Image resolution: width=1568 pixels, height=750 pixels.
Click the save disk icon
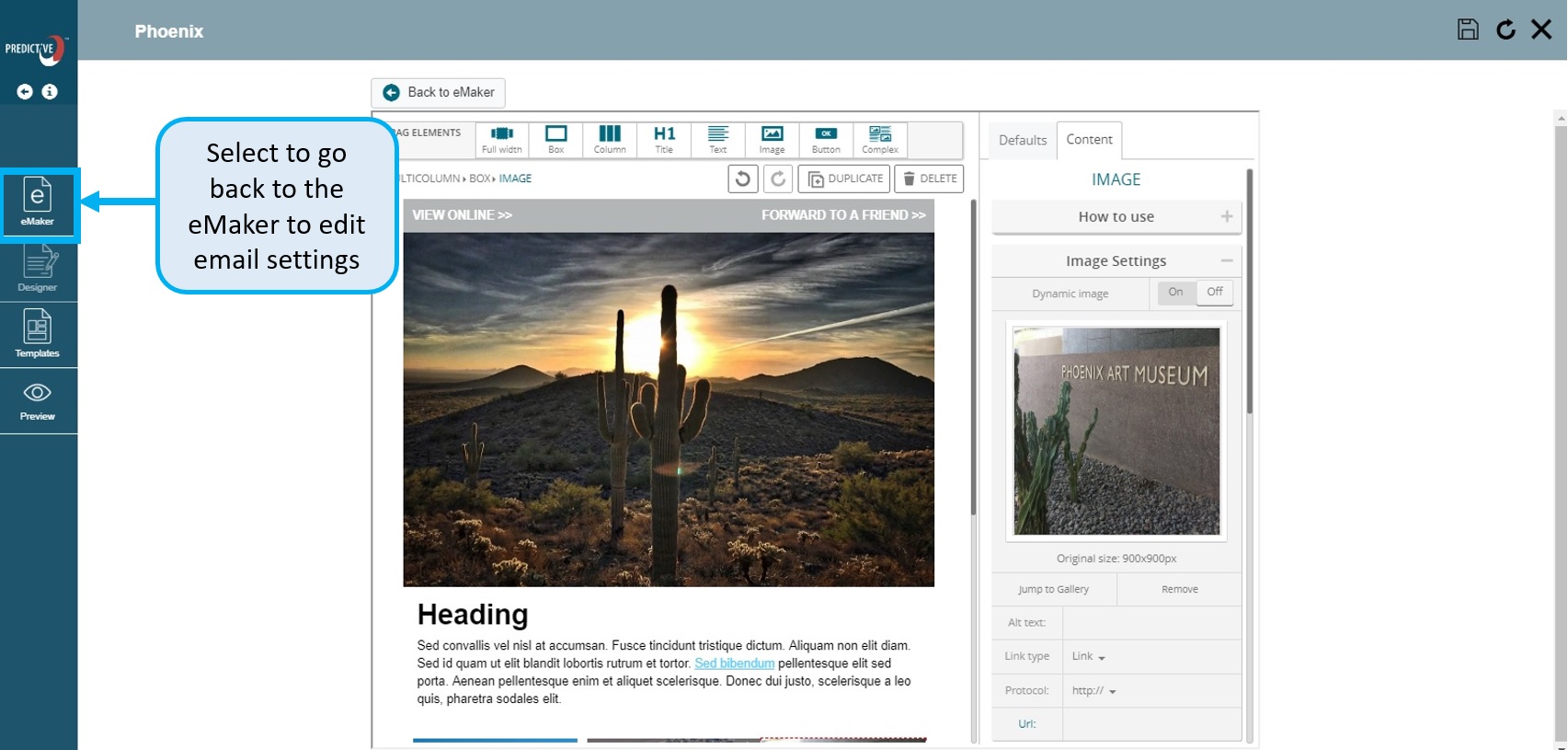pyautogui.click(x=1468, y=29)
